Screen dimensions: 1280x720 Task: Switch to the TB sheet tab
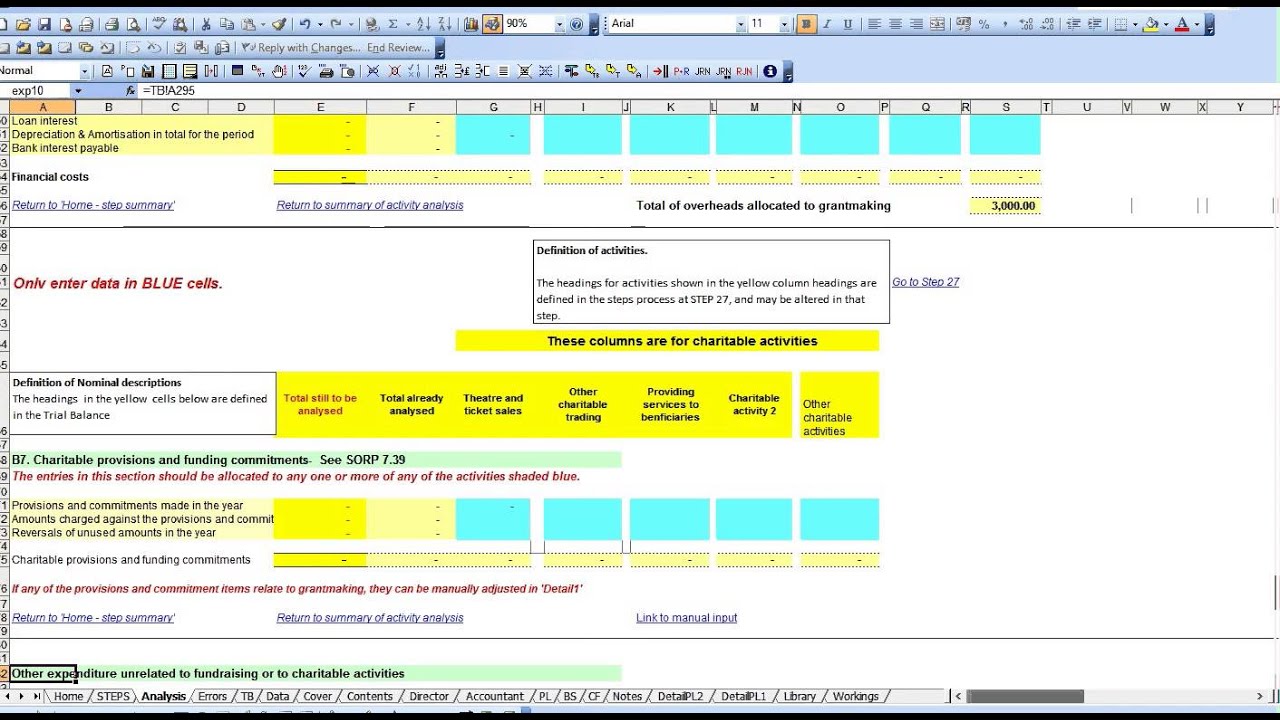point(247,696)
